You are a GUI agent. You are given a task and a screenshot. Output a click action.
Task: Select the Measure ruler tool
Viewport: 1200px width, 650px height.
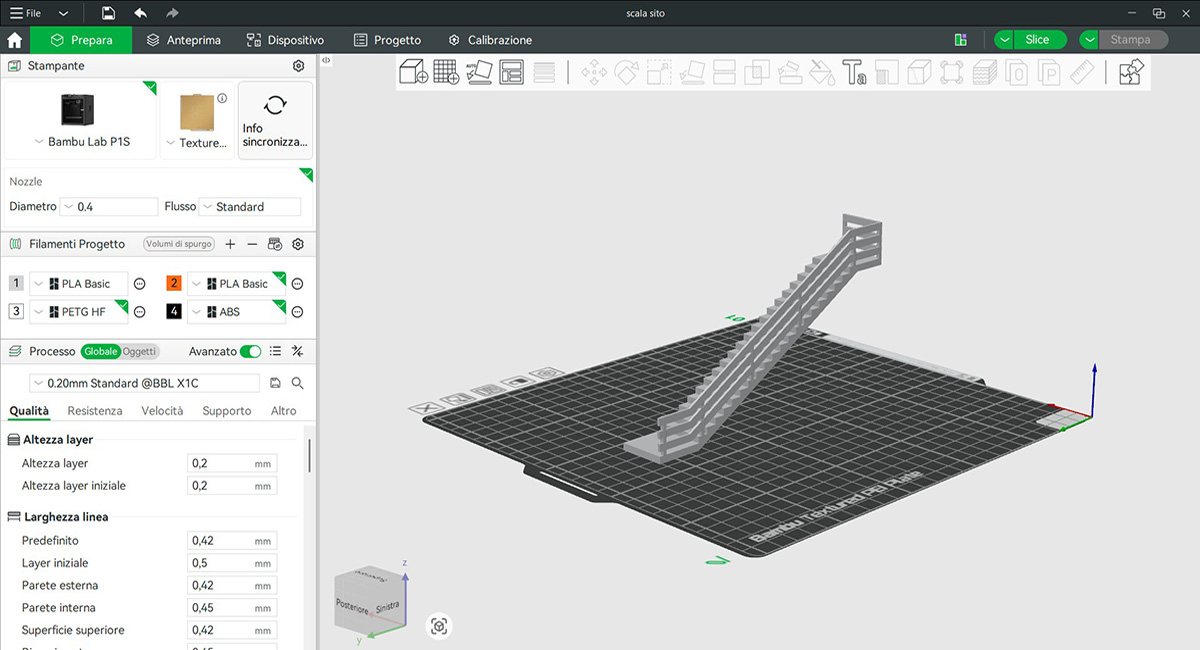pos(1082,72)
